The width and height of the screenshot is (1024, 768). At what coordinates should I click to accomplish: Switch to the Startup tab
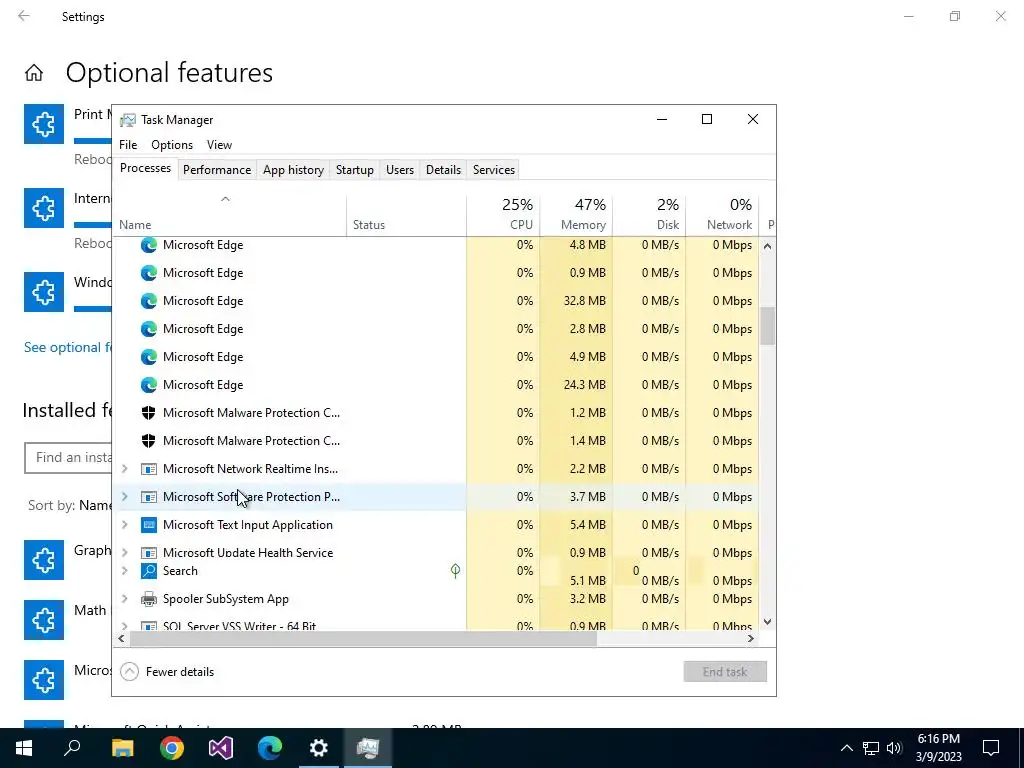355,170
